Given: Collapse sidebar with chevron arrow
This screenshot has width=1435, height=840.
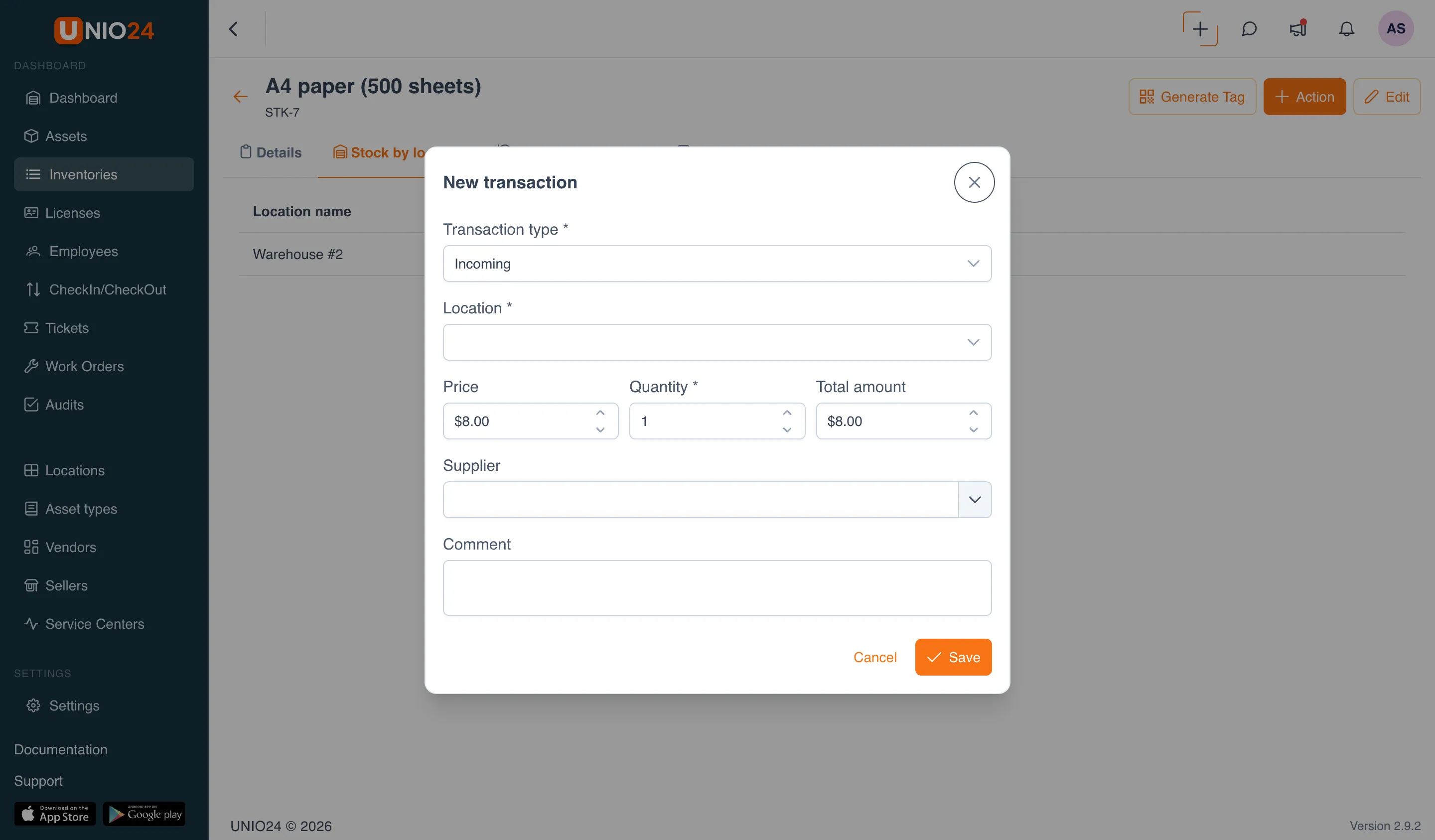Looking at the screenshot, I should pyautogui.click(x=234, y=29).
